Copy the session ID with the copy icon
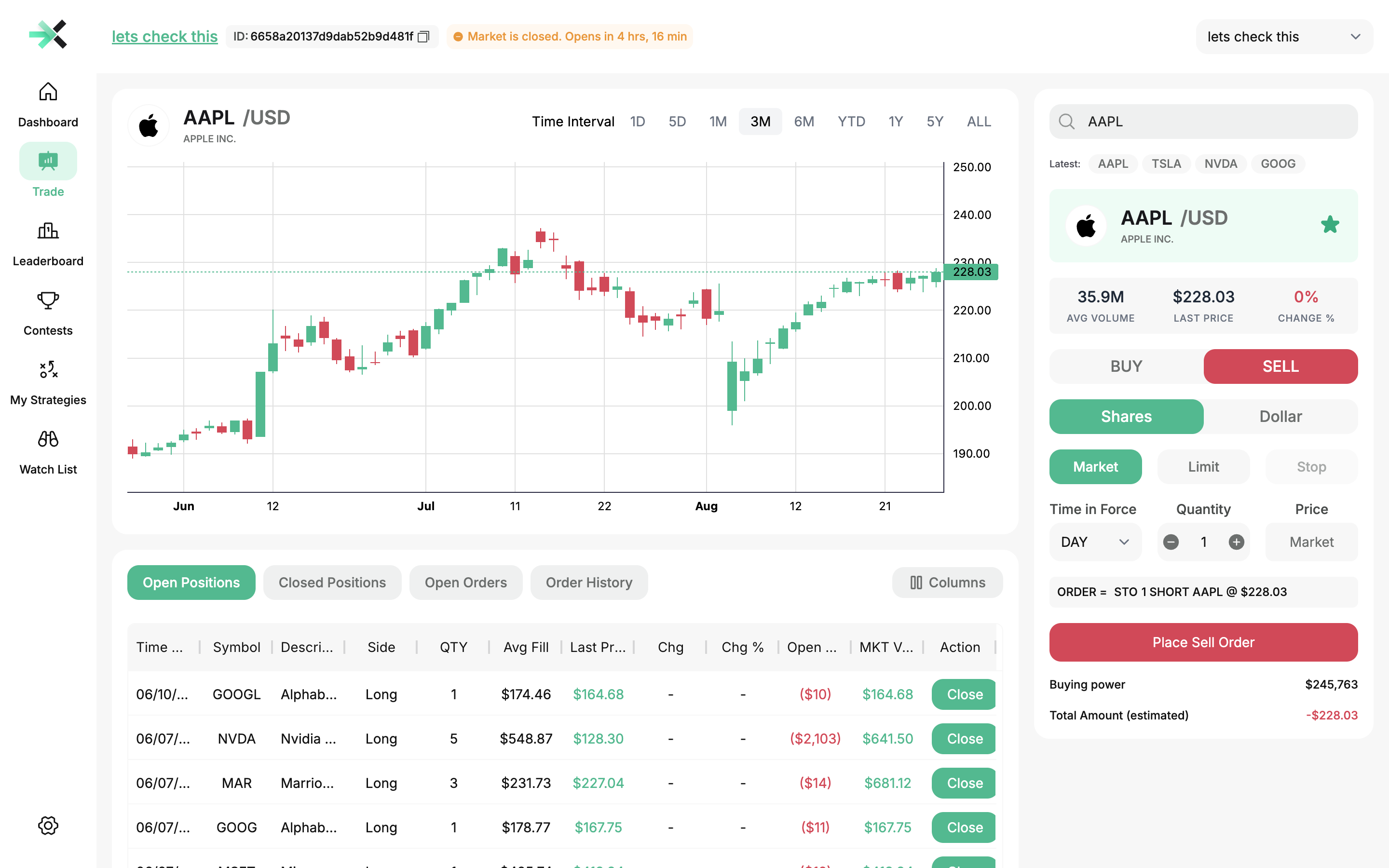 point(423,36)
